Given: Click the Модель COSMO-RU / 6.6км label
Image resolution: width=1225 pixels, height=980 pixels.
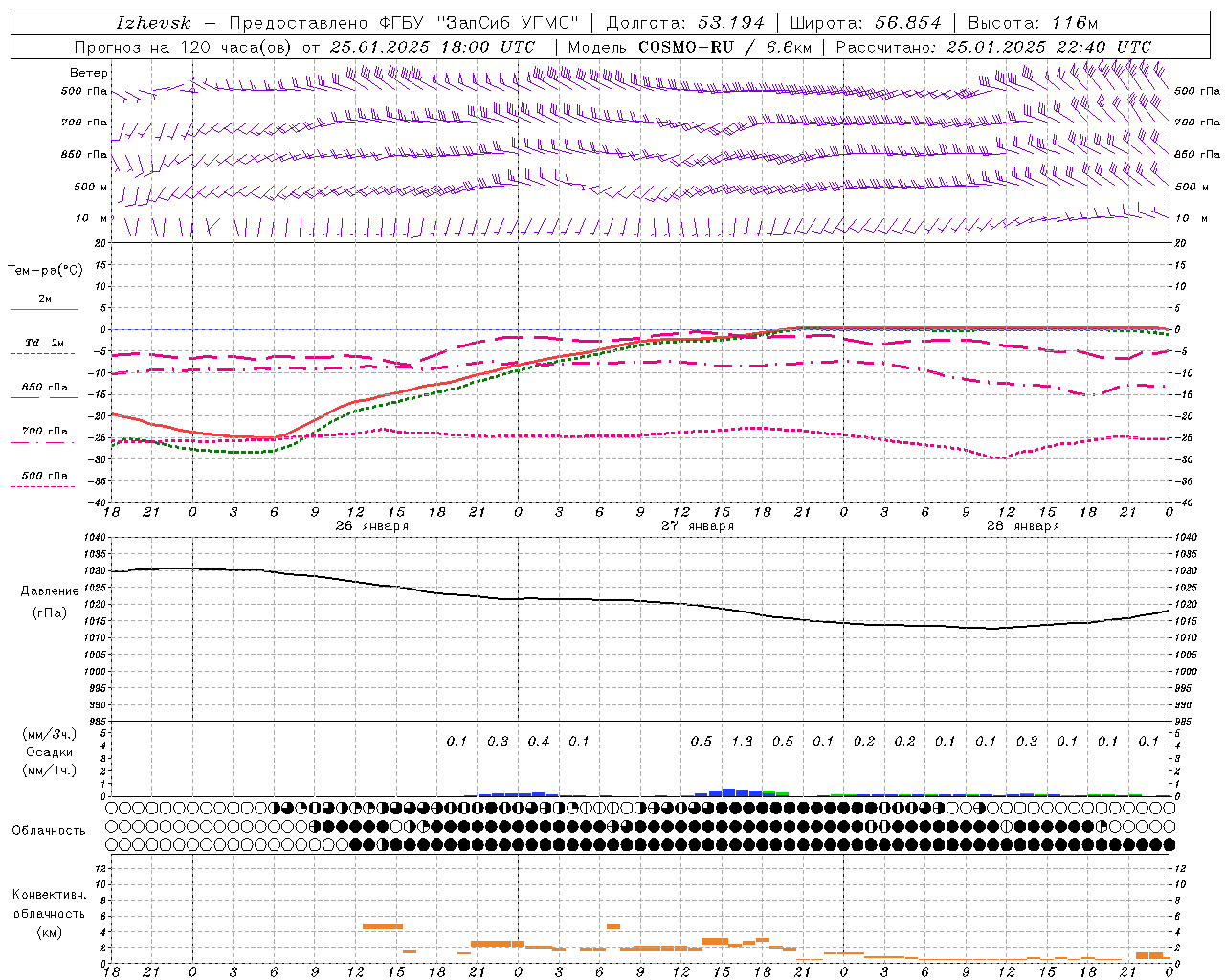Looking at the screenshot, I should 689,47.
